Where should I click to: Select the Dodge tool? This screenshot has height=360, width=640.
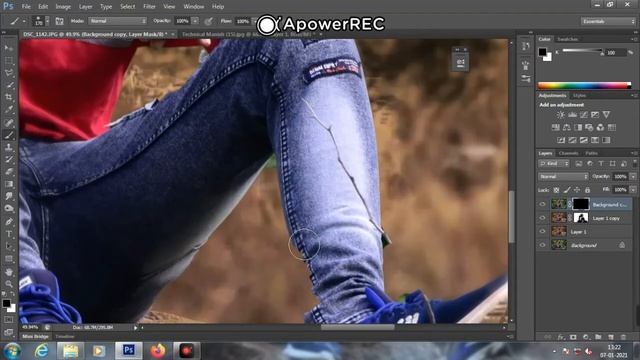tap(9, 208)
